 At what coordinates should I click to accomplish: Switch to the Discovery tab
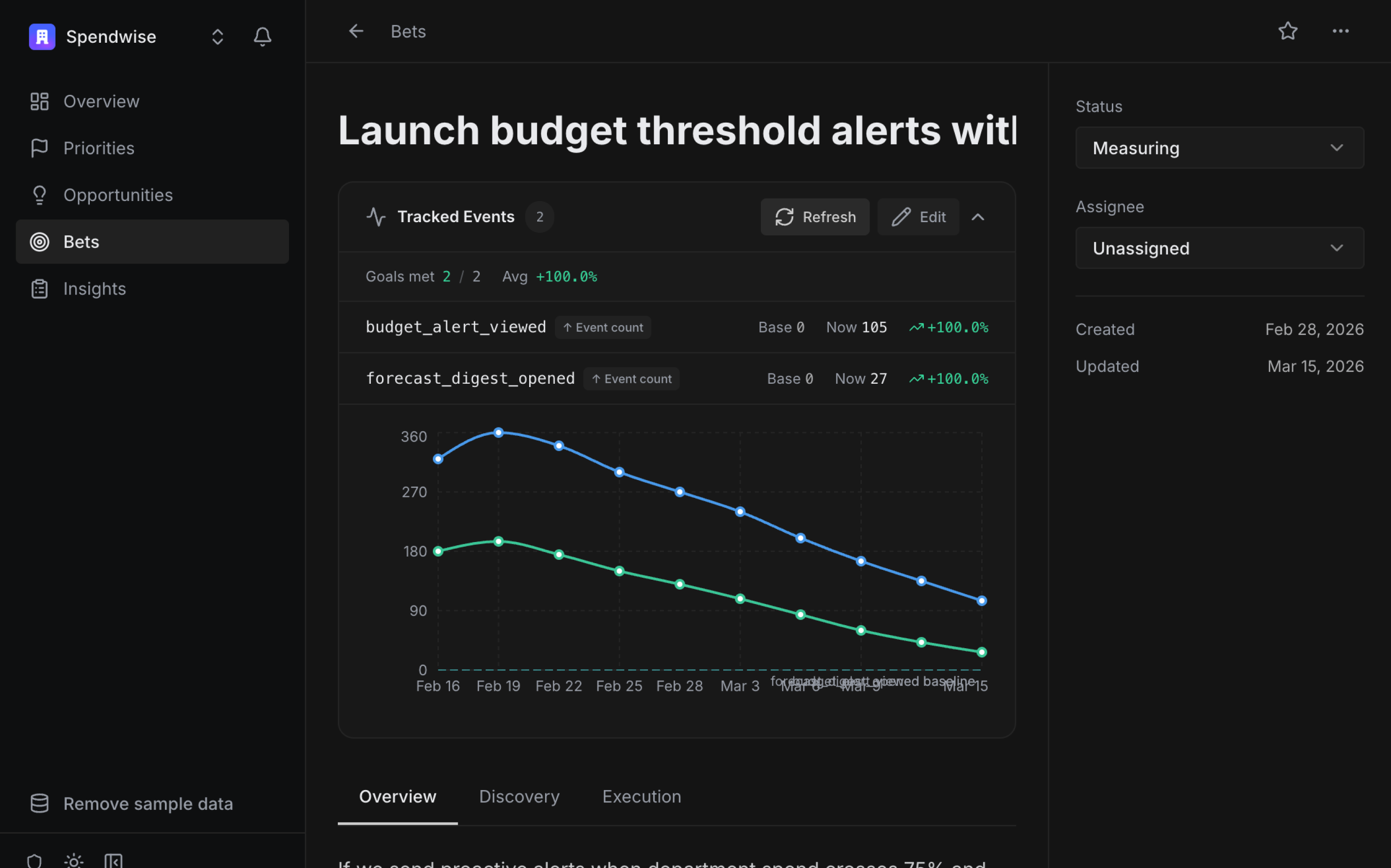point(519,797)
